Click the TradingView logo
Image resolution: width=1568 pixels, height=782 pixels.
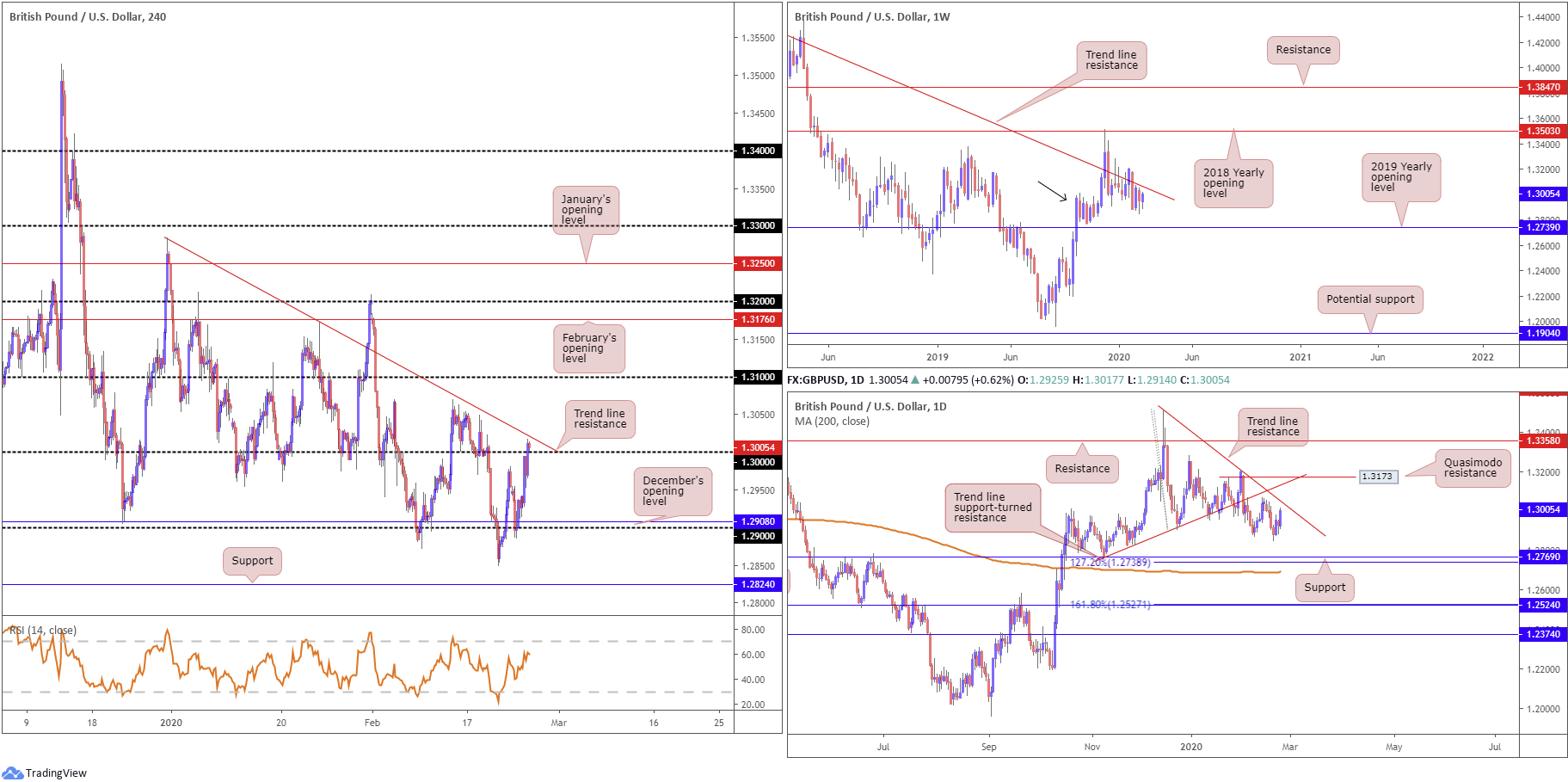pos(45,773)
